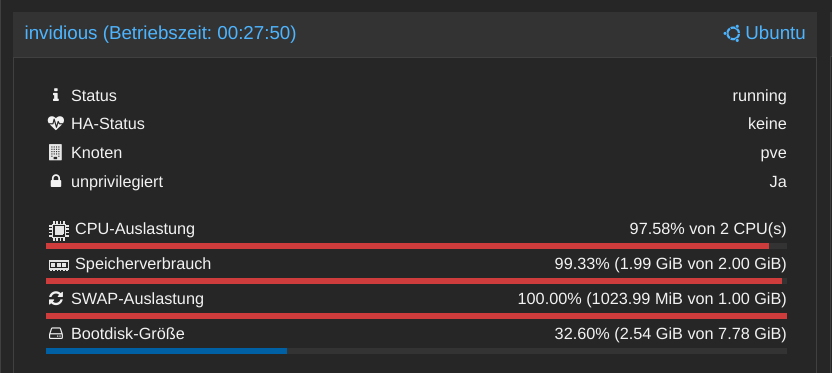Click the Ubuntu logo icon
Viewport: 832px width, 373px height.
click(732, 33)
